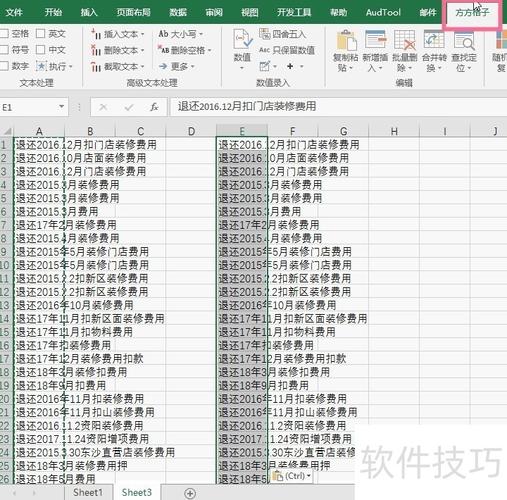Click the Name Box showing E1
Viewport: 507px width, 500px height.
[29, 107]
